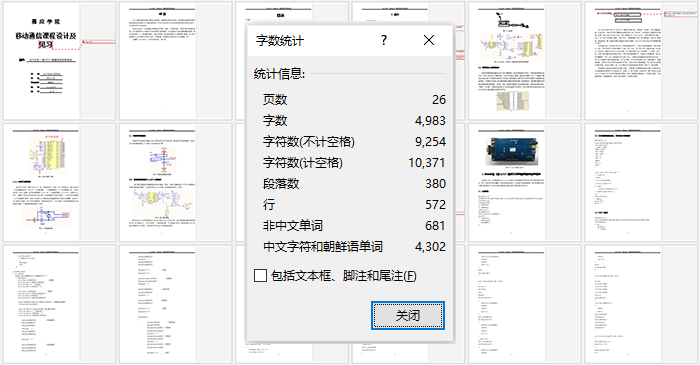Screen dimensions: 700x365
Task: Click the red comment balloon beside the cover page
Action: coord(99,42)
